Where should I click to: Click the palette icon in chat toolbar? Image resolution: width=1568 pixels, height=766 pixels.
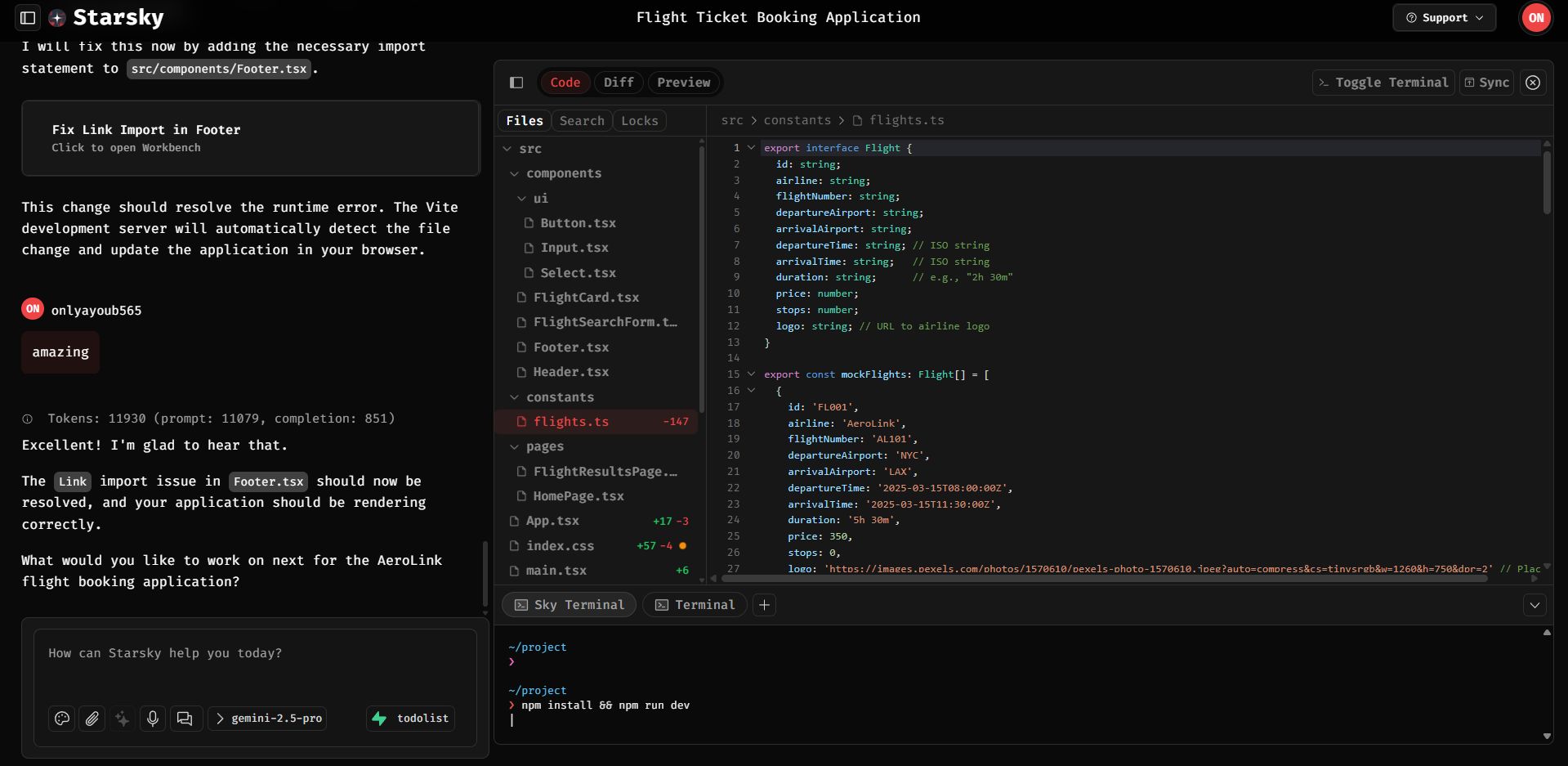coord(62,719)
